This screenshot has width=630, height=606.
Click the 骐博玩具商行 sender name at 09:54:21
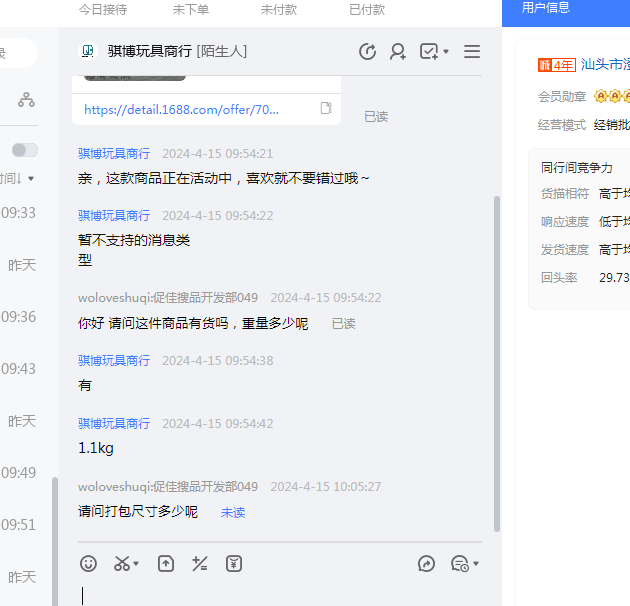coord(114,154)
